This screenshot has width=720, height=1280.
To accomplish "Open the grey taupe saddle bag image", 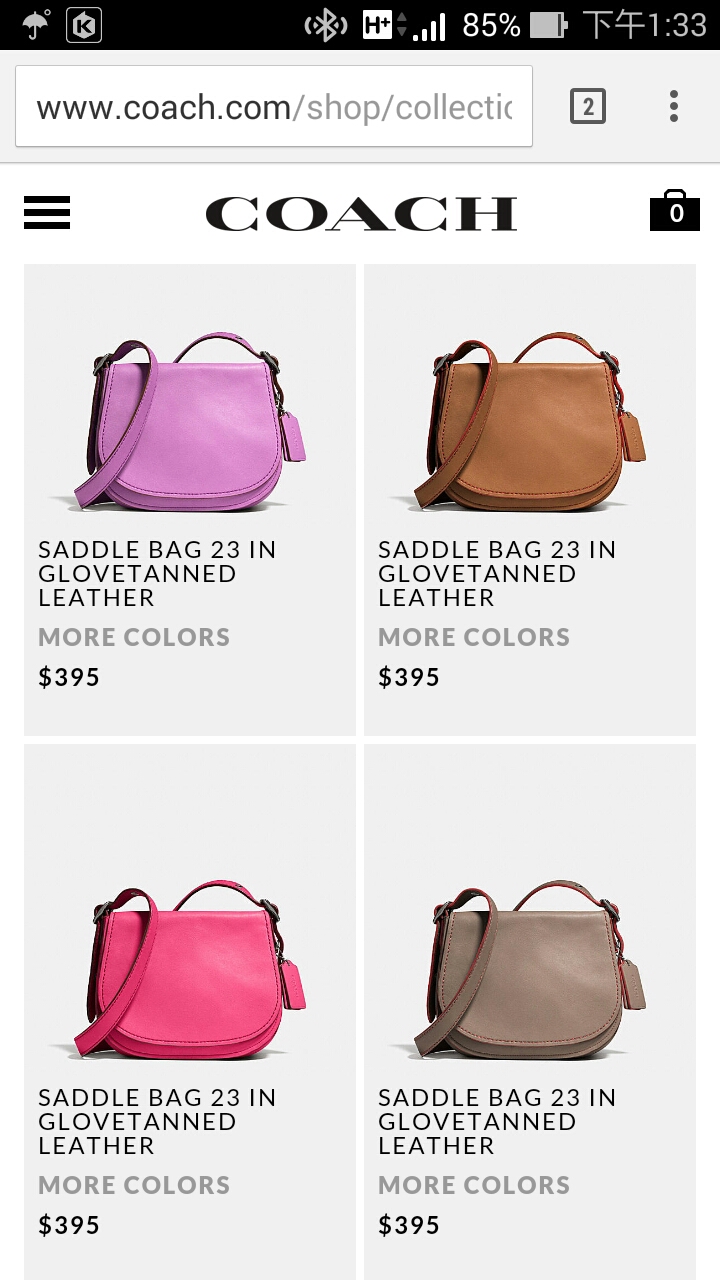I will [x=530, y=970].
